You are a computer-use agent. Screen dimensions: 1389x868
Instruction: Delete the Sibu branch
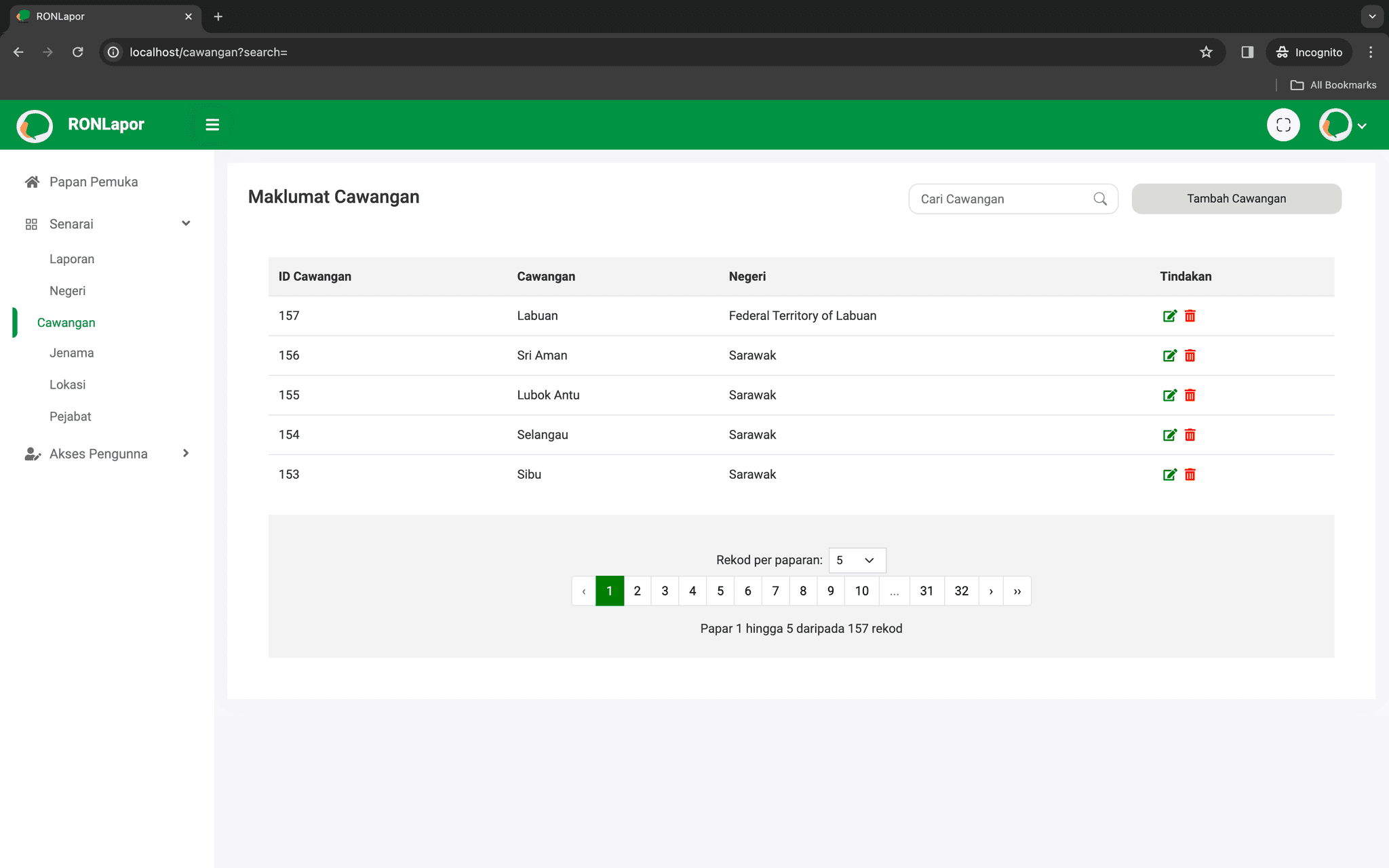tap(1190, 475)
